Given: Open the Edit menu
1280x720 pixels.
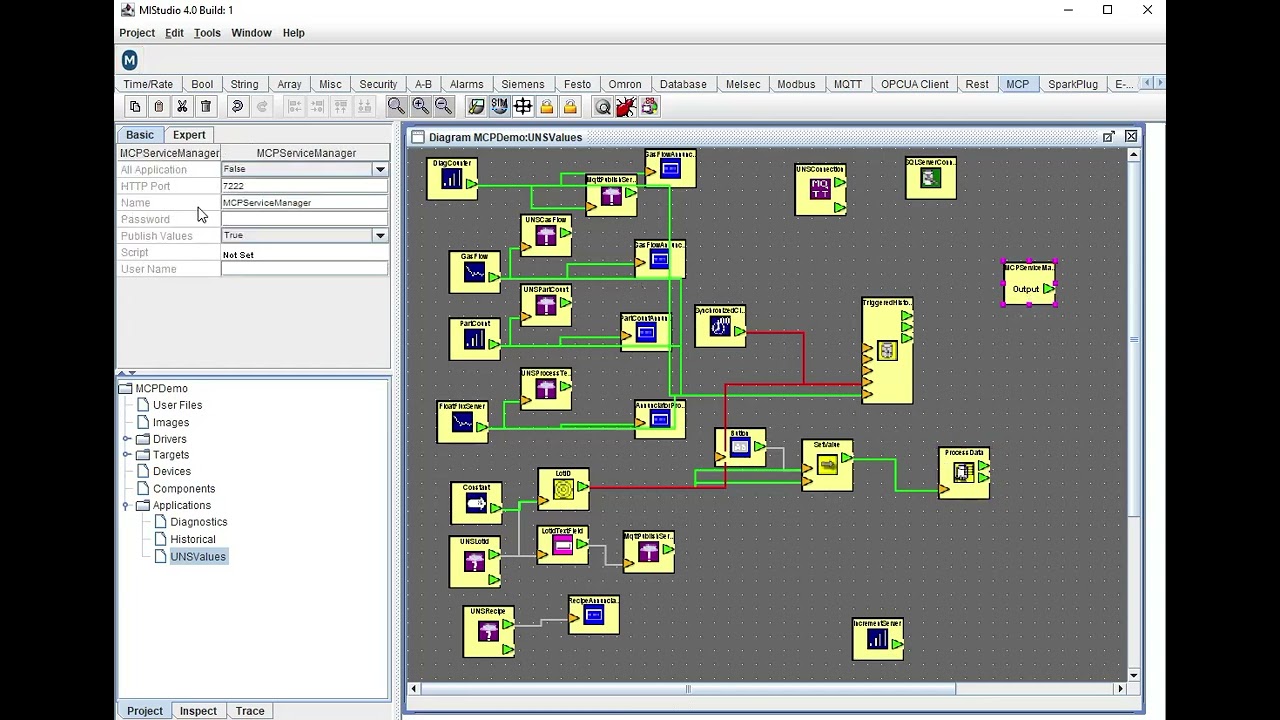Looking at the screenshot, I should [174, 33].
